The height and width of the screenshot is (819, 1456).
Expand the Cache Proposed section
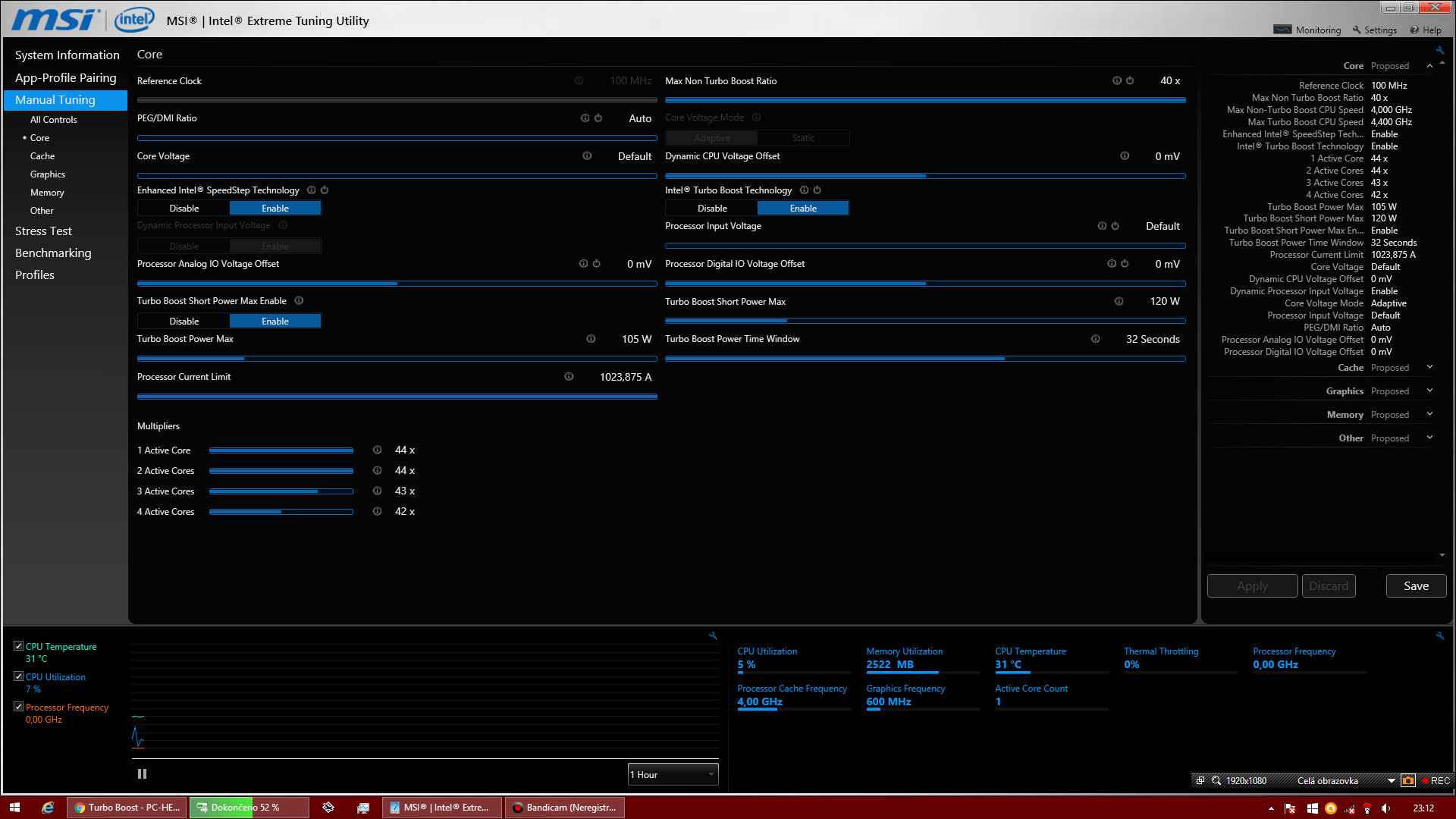coord(1429,368)
